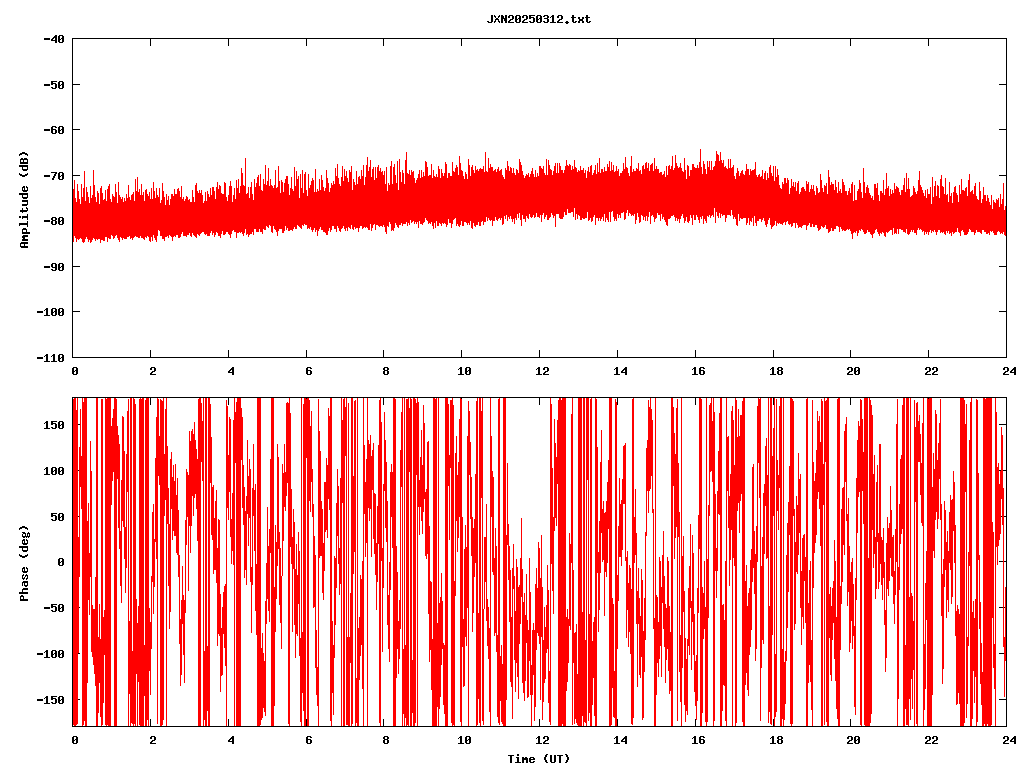Click the plot title JXN20250312.txt
Screen dimensions: 1024x768
pos(539,19)
